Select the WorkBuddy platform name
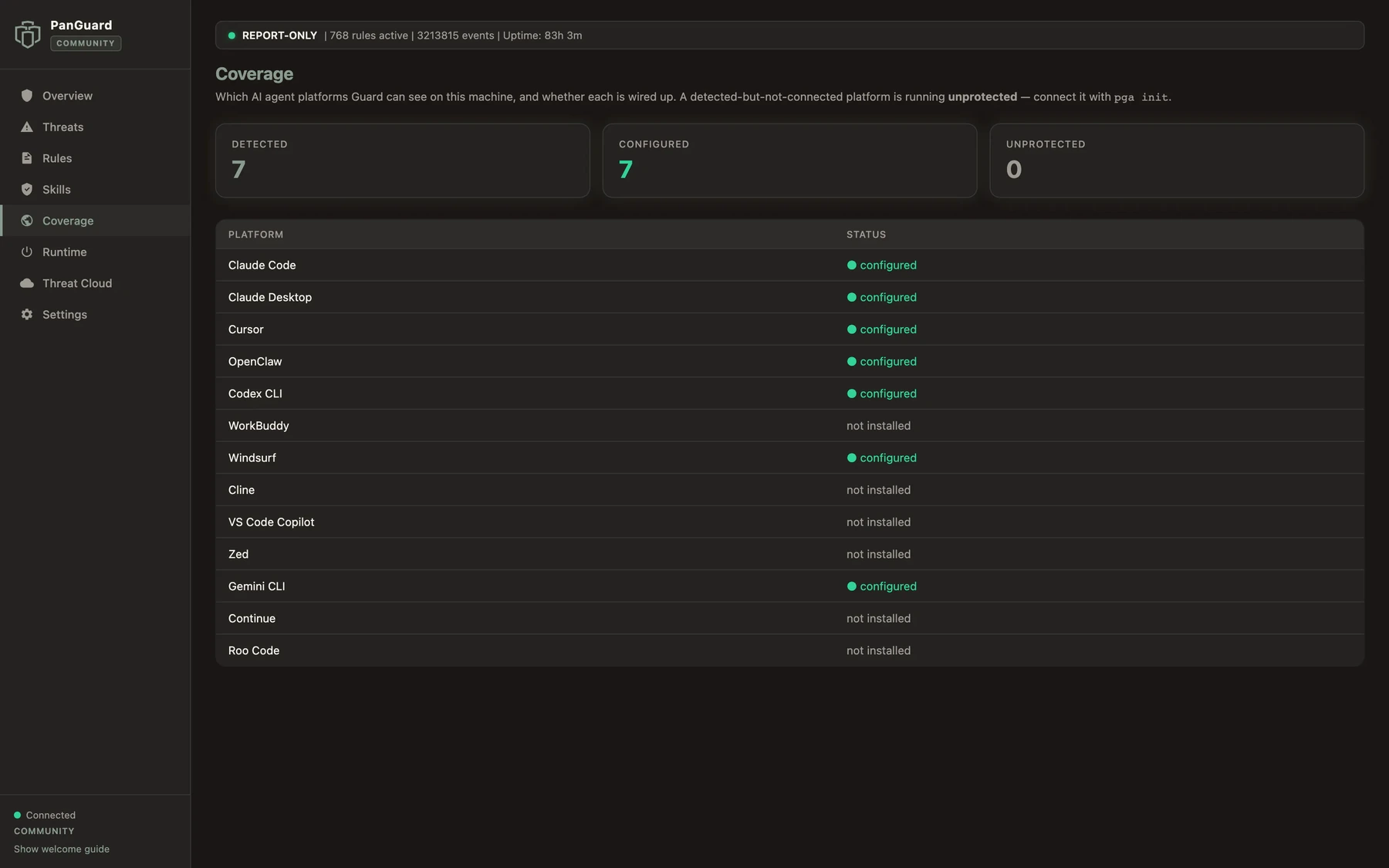 (x=259, y=426)
